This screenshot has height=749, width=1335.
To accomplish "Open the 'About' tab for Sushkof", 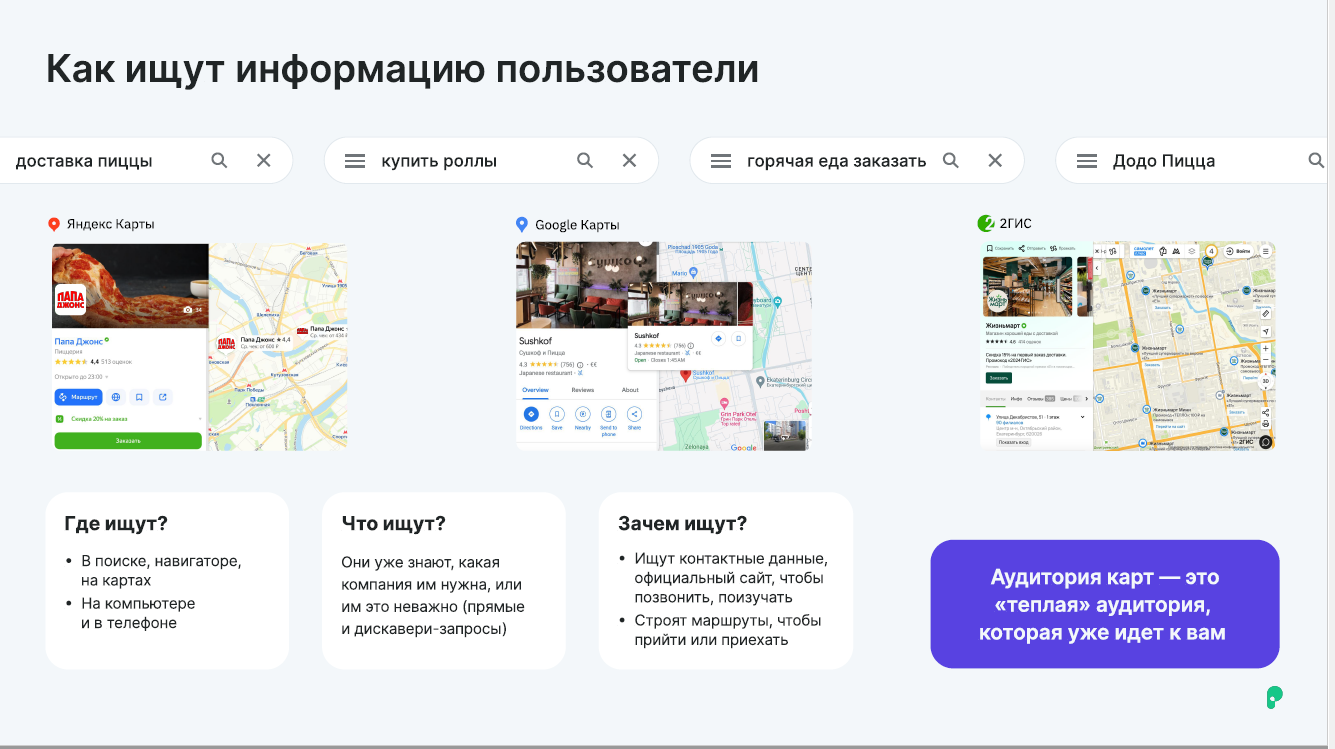I will click(630, 390).
